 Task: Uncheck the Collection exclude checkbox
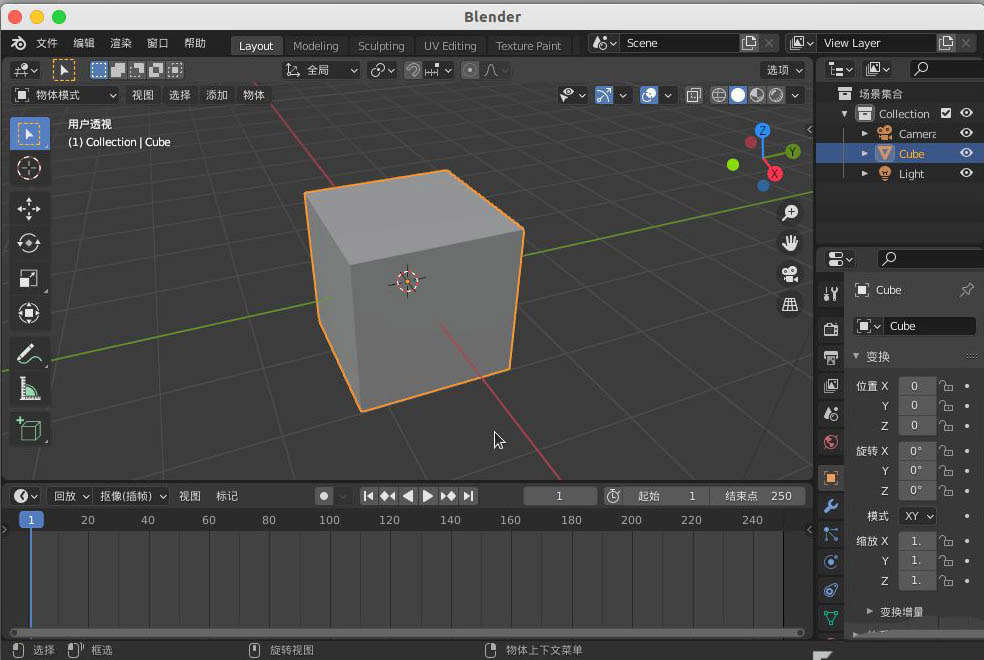point(946,114)
